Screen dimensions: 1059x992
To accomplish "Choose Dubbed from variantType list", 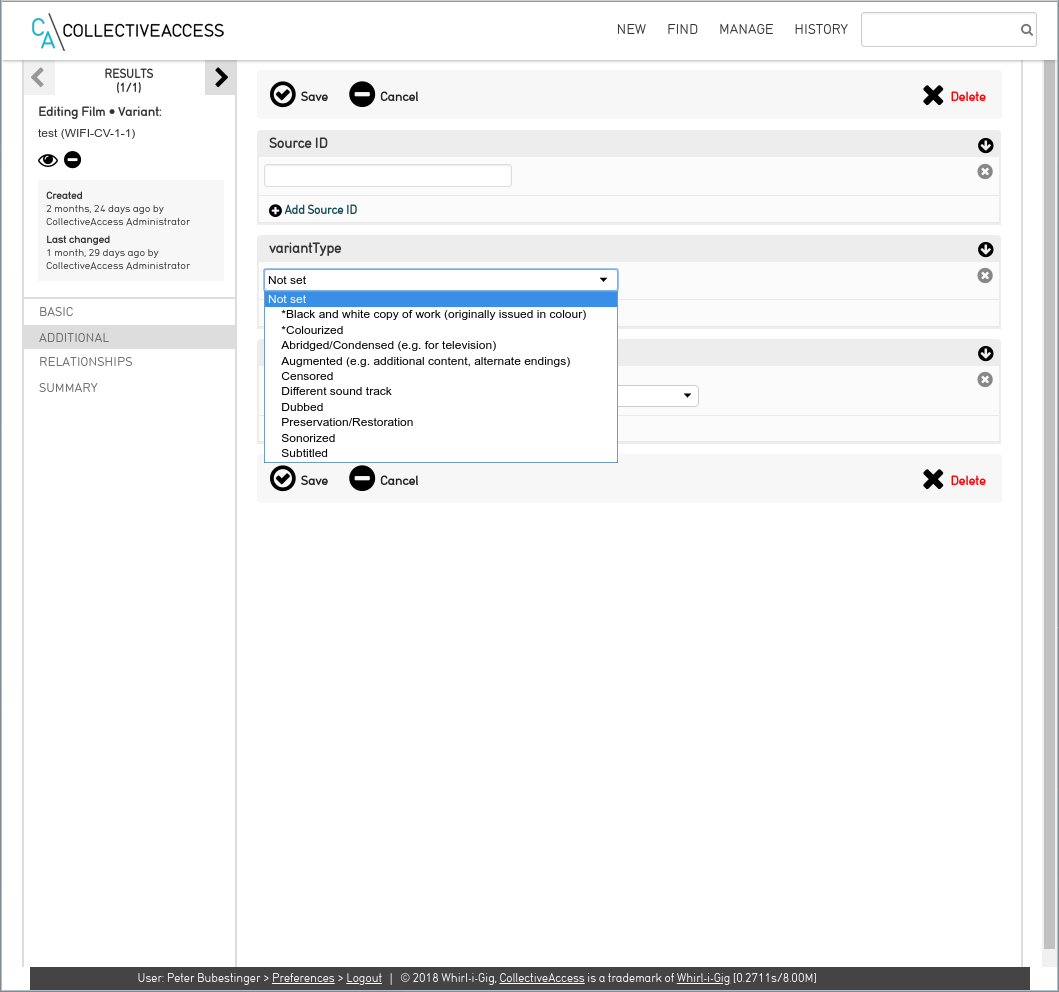I will (x=302, y=407).
